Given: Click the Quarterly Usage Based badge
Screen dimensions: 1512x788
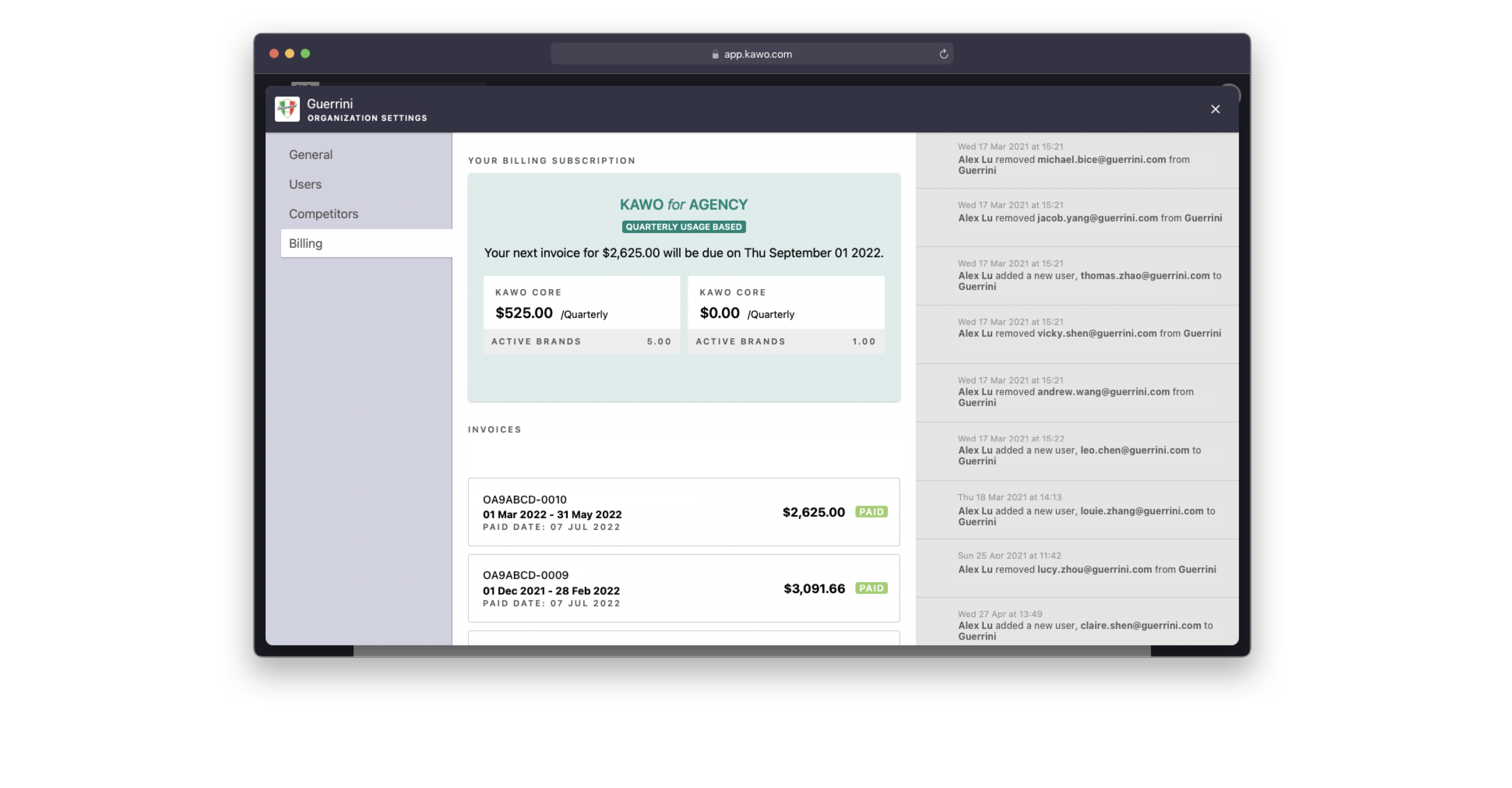Looking at the screenshot, I should tap(683, 227).
